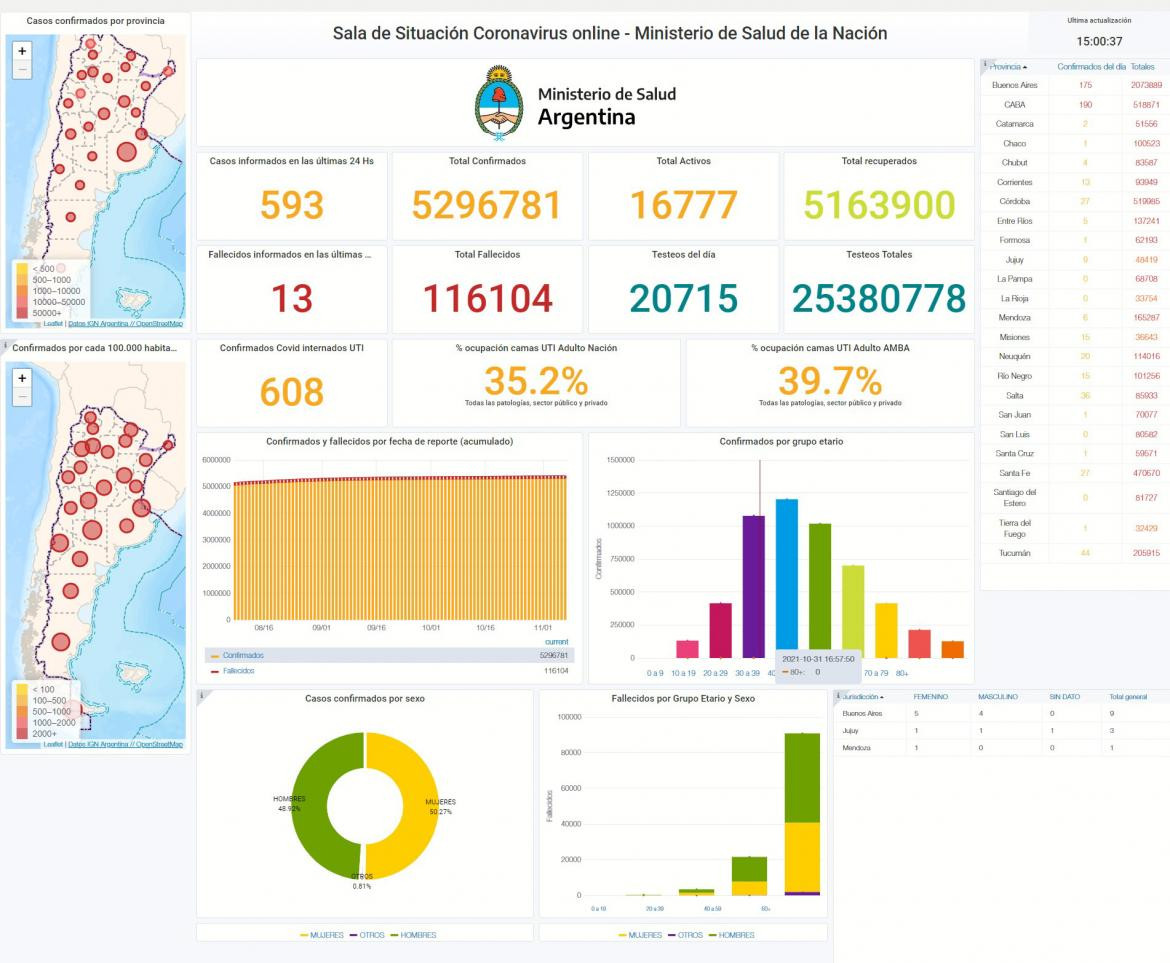The image size is (1170, 963).
Task: Click the Jurisdicción column sort arrow
Action: point(882,697)
